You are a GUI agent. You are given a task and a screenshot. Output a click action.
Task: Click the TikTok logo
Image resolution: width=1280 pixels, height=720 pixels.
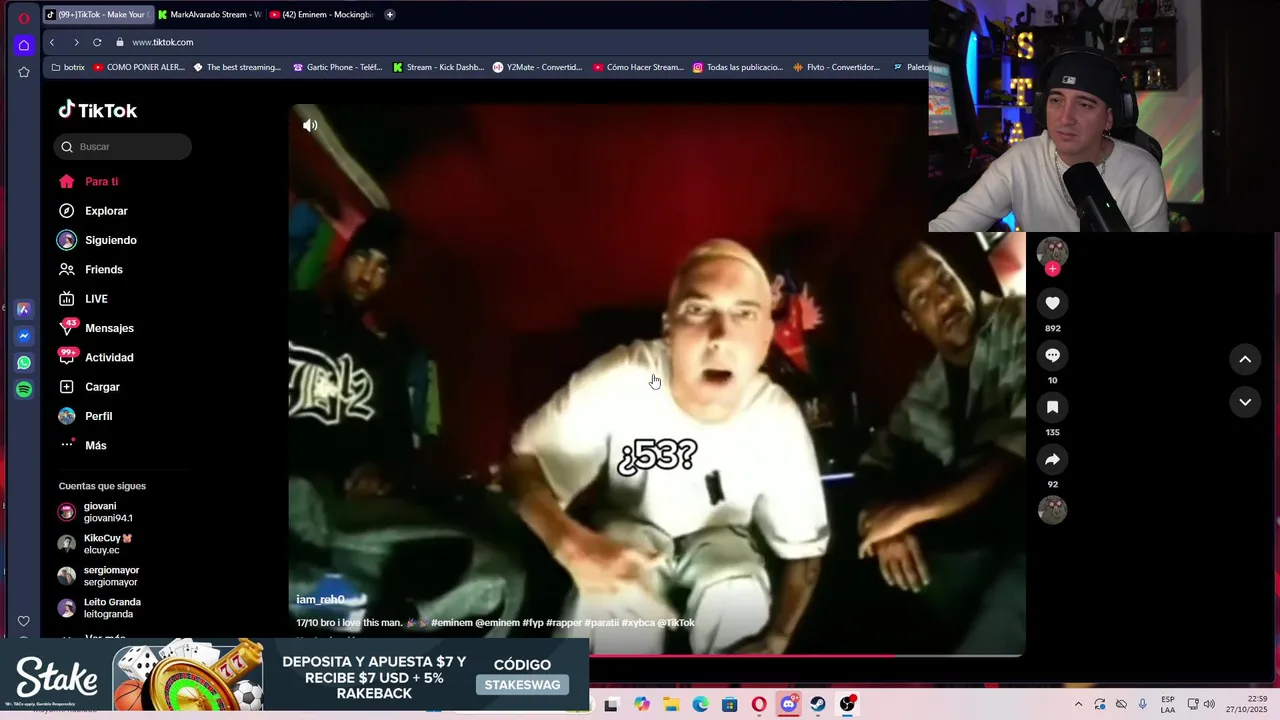click(x=98, y=110)
